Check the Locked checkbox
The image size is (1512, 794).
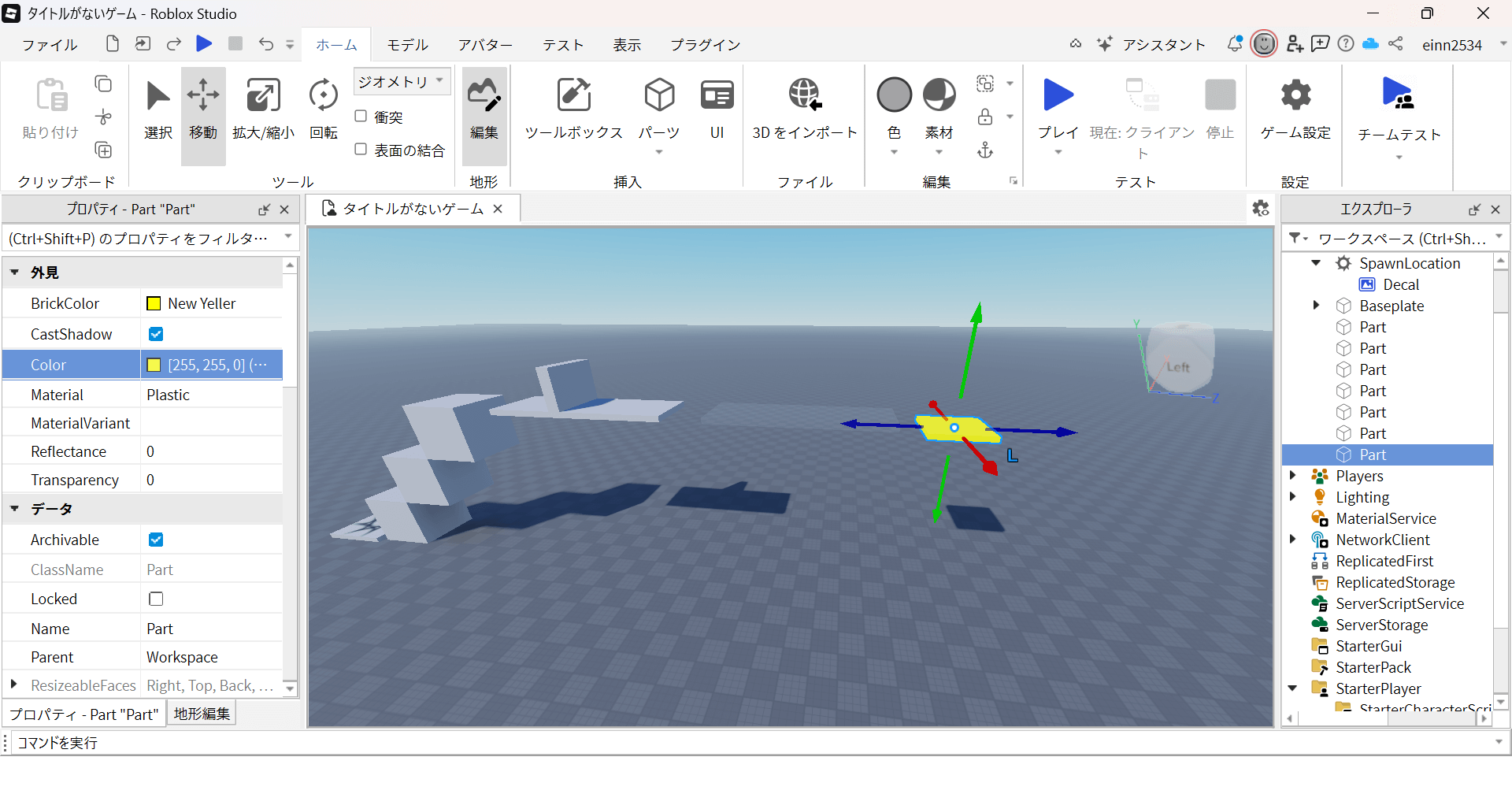[x=156, y=599]
